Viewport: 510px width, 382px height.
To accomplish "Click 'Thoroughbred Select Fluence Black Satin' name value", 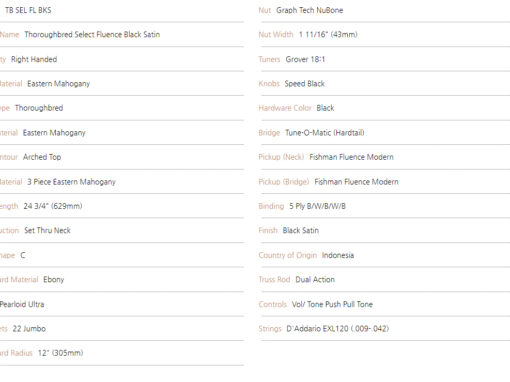I will [x=92, y=35].
